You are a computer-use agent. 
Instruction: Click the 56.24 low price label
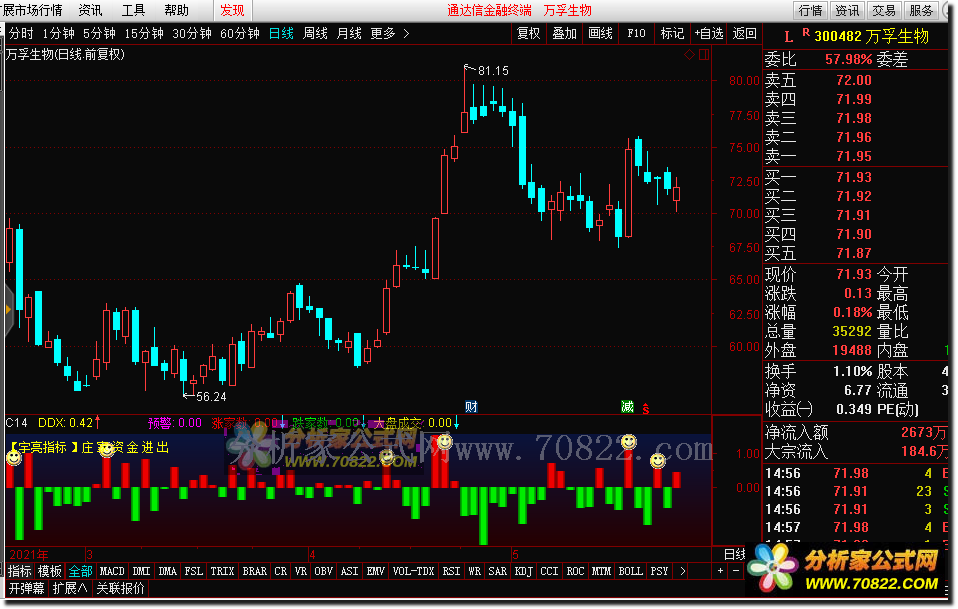pos(211,397)
